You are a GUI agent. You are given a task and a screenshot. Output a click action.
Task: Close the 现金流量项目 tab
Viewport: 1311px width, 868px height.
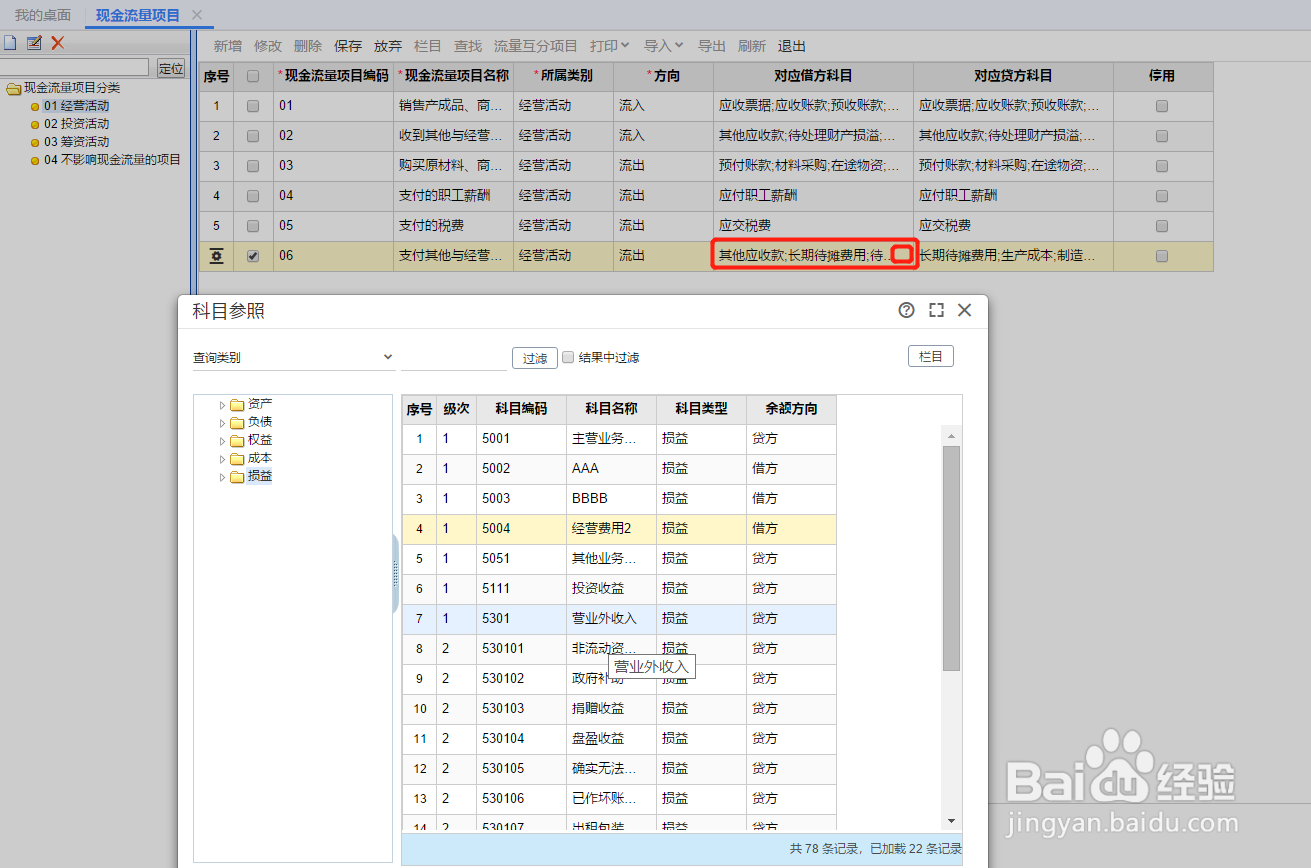tap(197, 15)
